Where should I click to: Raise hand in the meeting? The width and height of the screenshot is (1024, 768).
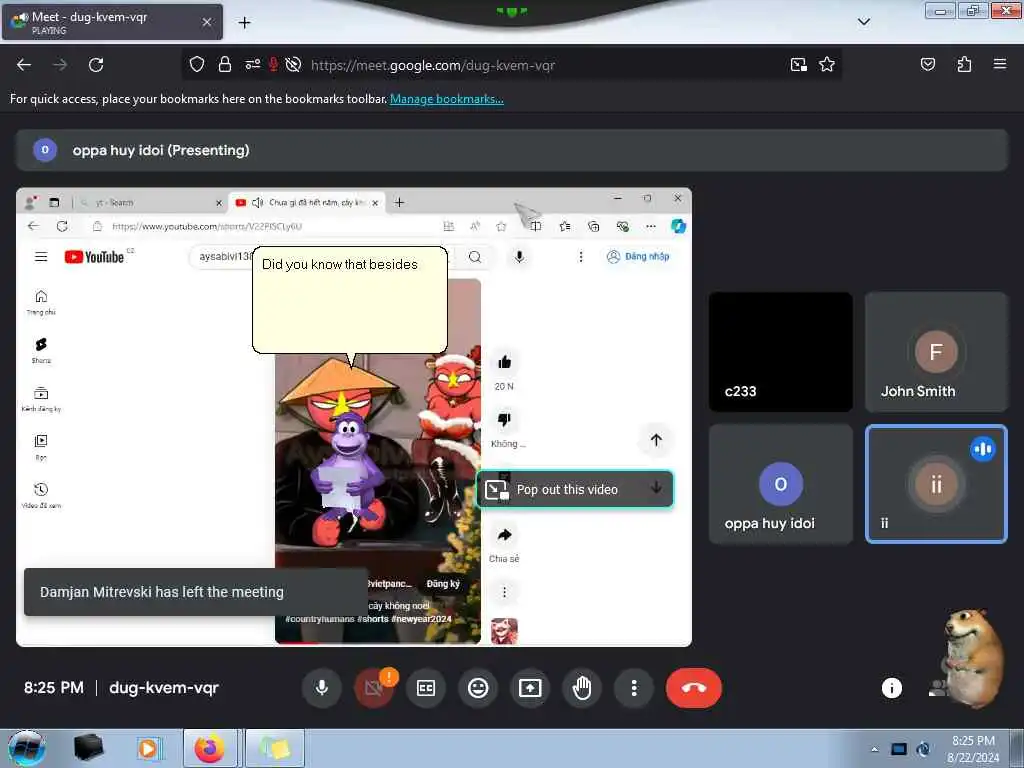coord(582,688)
